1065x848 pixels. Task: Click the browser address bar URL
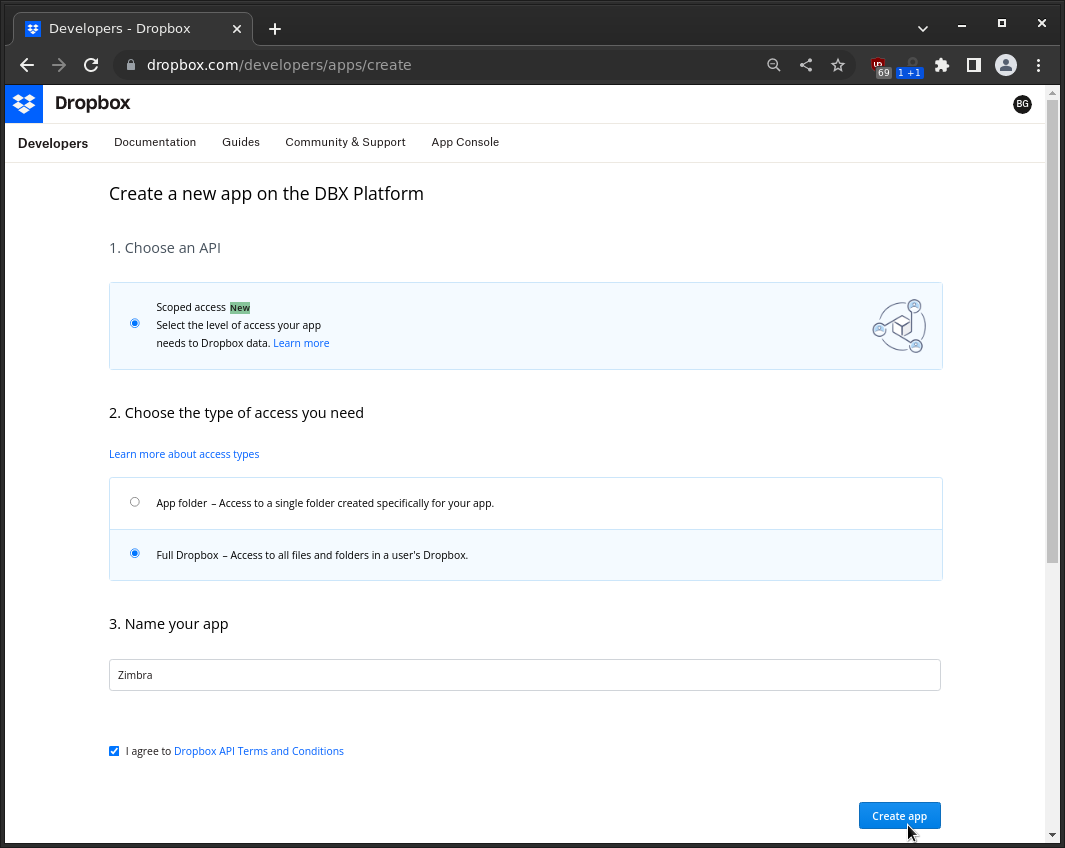279,65
